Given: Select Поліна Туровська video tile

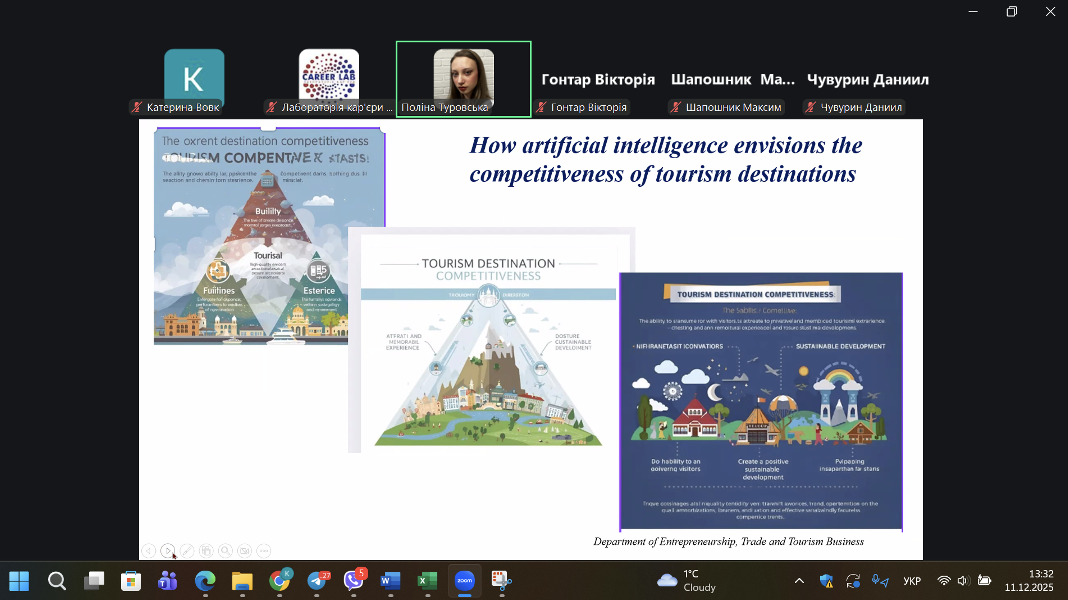Looking at the screenshot, I should 463,79.
